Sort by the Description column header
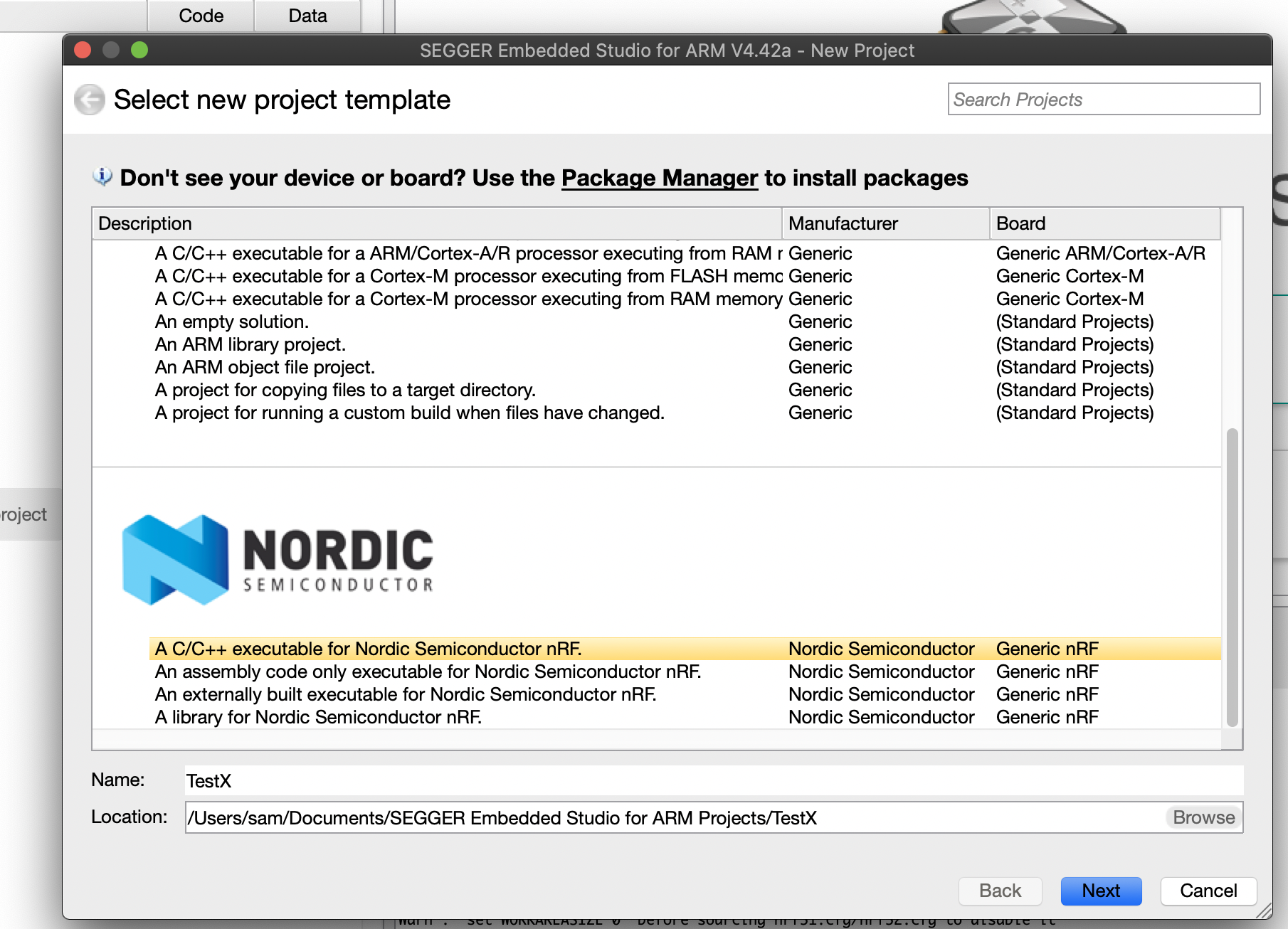This screenshot has width=1288, height=929. (x=436, y=223)
